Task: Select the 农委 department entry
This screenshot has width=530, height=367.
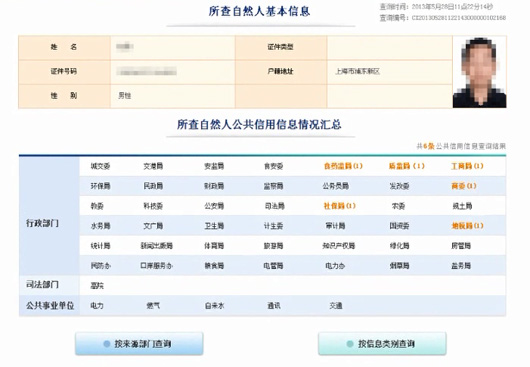Action: [x=398, y=206]
